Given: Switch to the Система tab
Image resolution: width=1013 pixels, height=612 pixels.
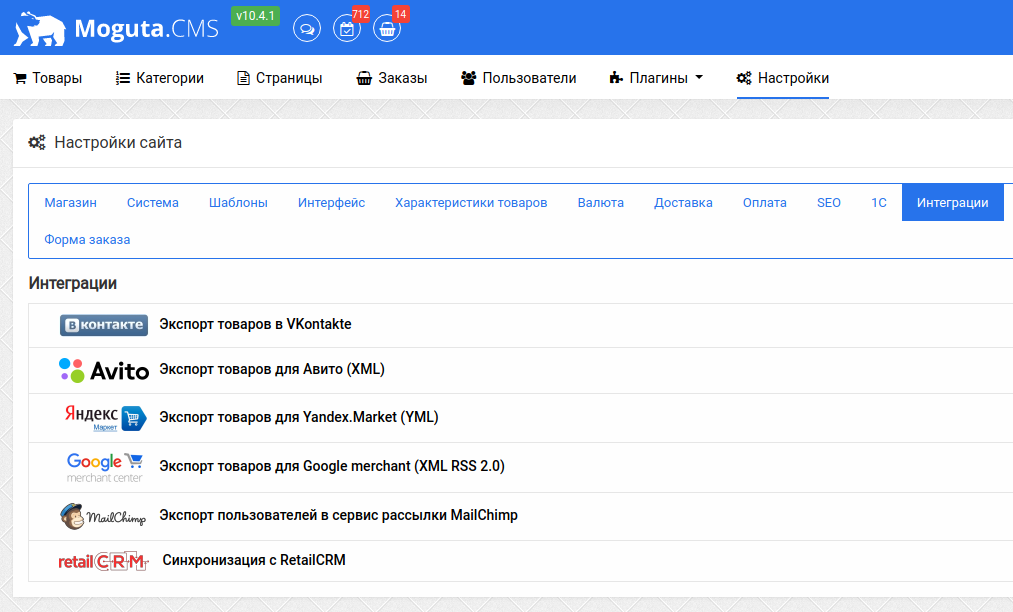Looking at the screenshot, I should 152,203.
